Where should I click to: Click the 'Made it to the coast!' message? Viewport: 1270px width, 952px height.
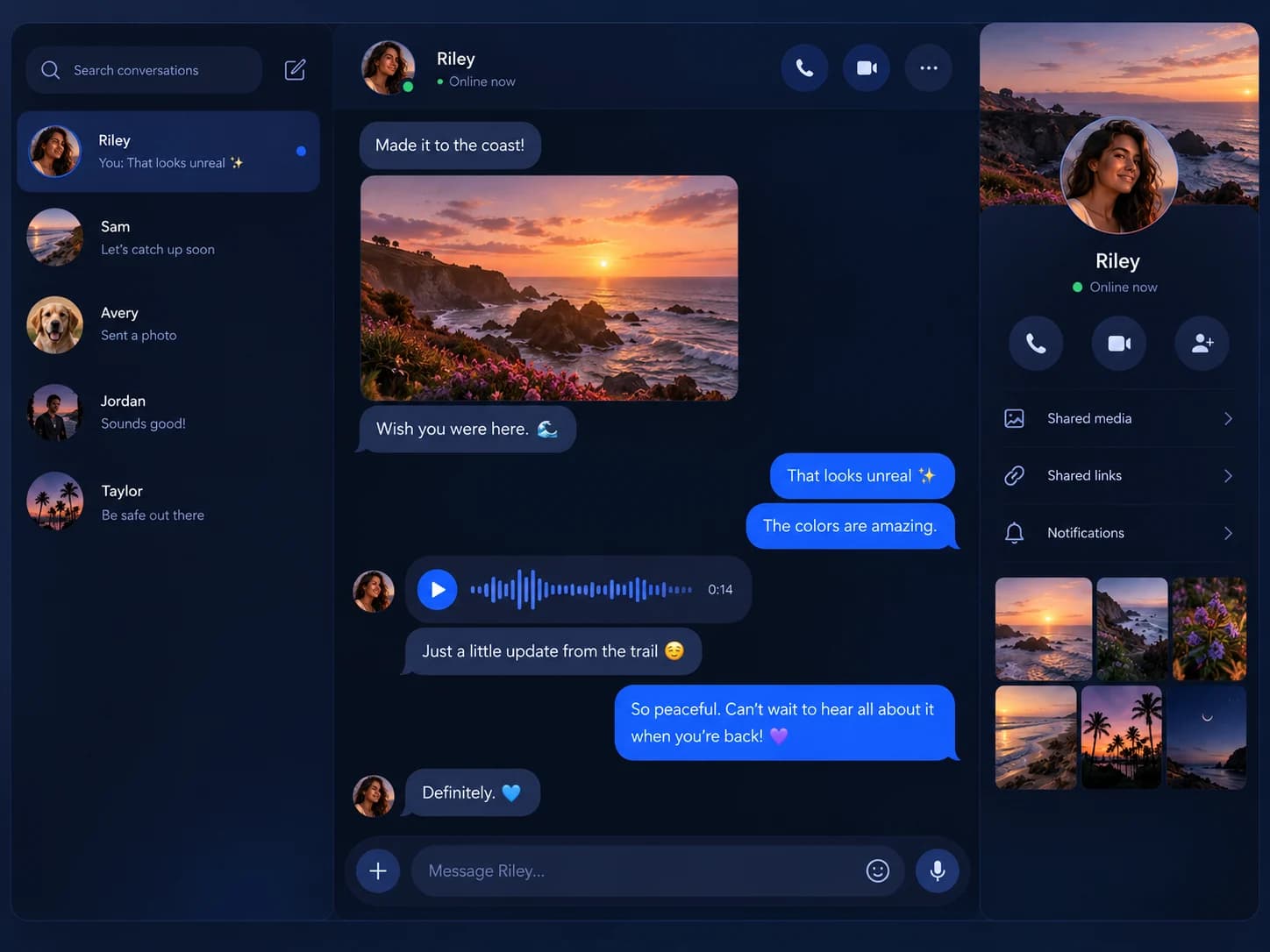(x=450, y=146)
